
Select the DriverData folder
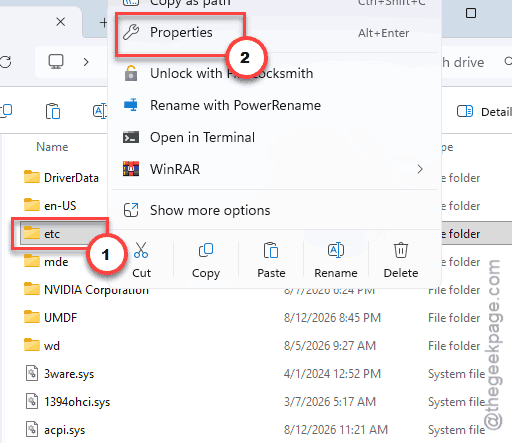[x=71, y=178]
